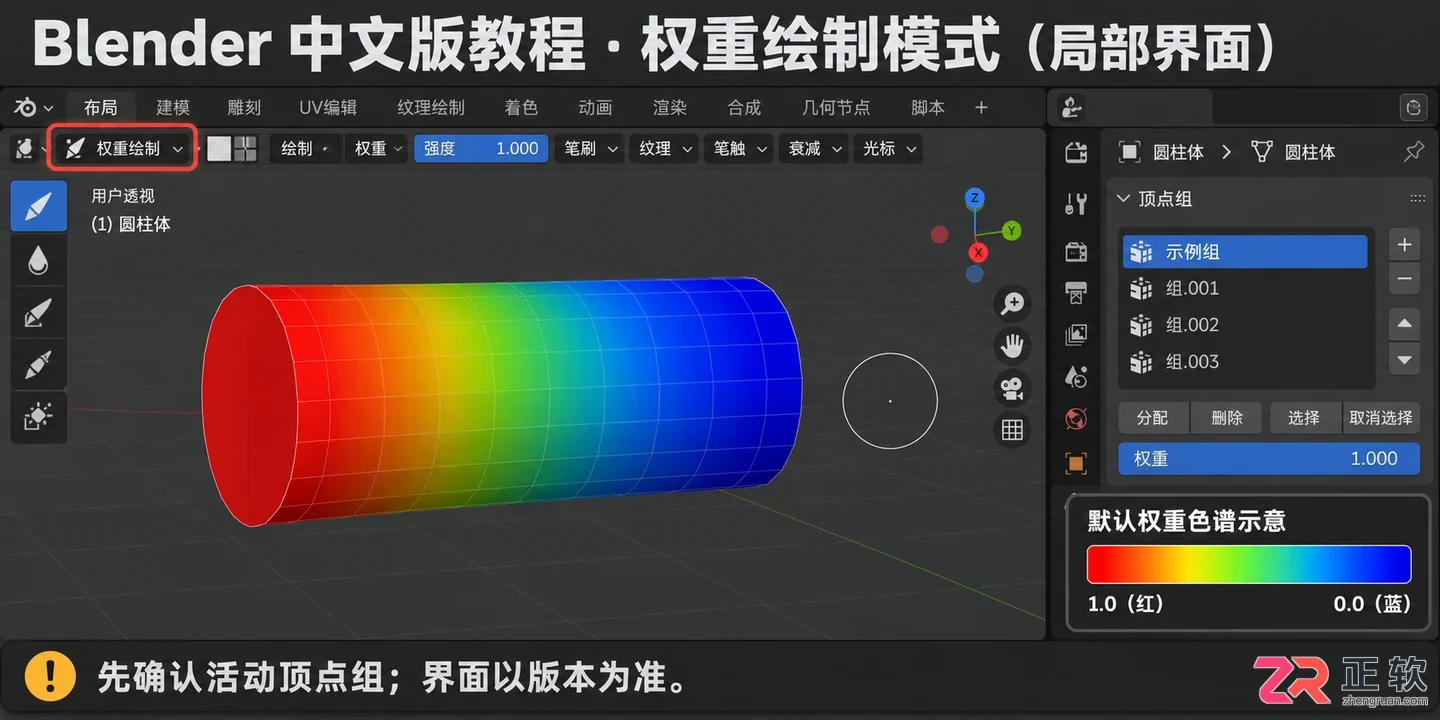Open the wrench Tool properties tab
This screenshot has height=720, width=1440.
1076,204
